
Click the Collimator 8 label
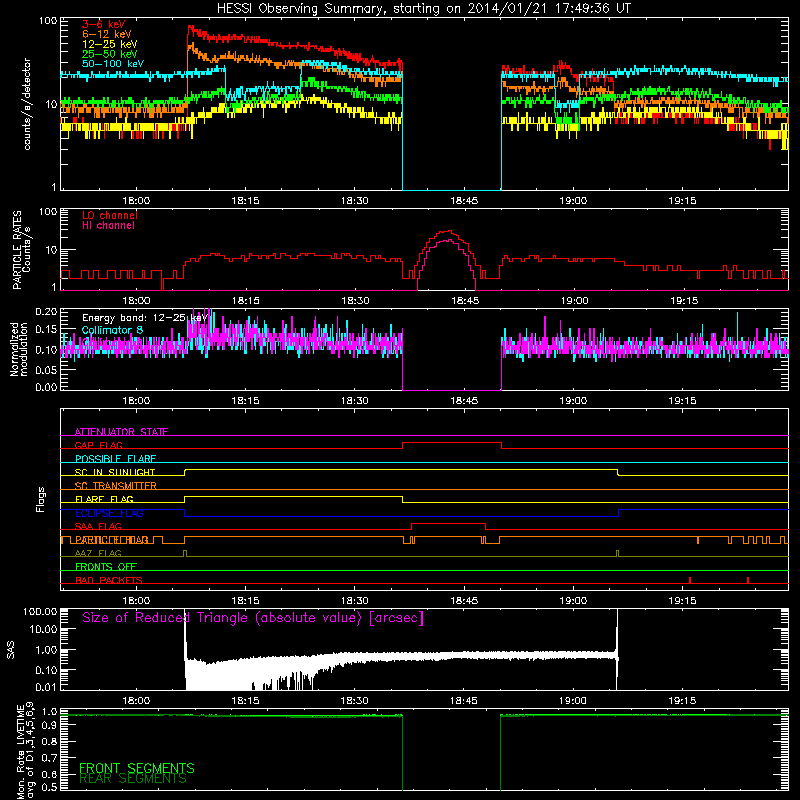tap(112, 330)
